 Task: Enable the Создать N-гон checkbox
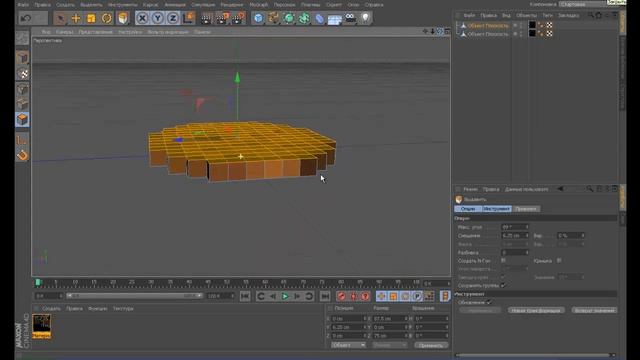[x=503, y=260]
